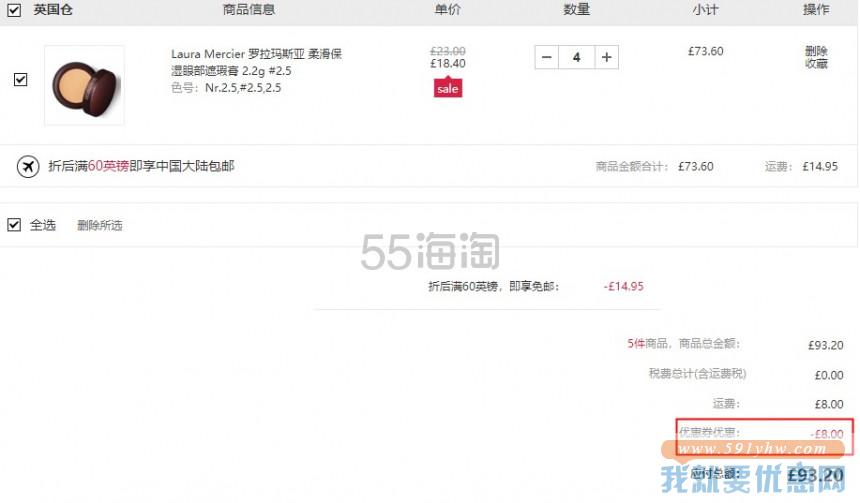Click the 税费总计(含运费税) label
Screen dimensions: 860x503
tap(697, 374)
